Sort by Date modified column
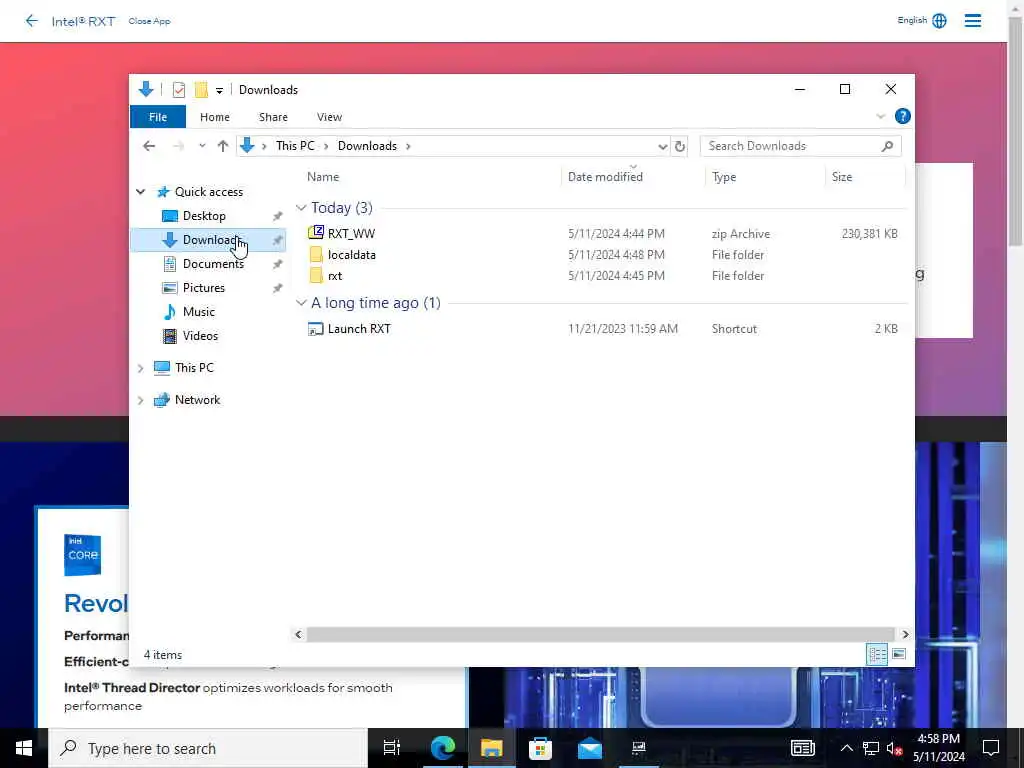This screenshot has height=768, width=1024. tap(605, 177)
